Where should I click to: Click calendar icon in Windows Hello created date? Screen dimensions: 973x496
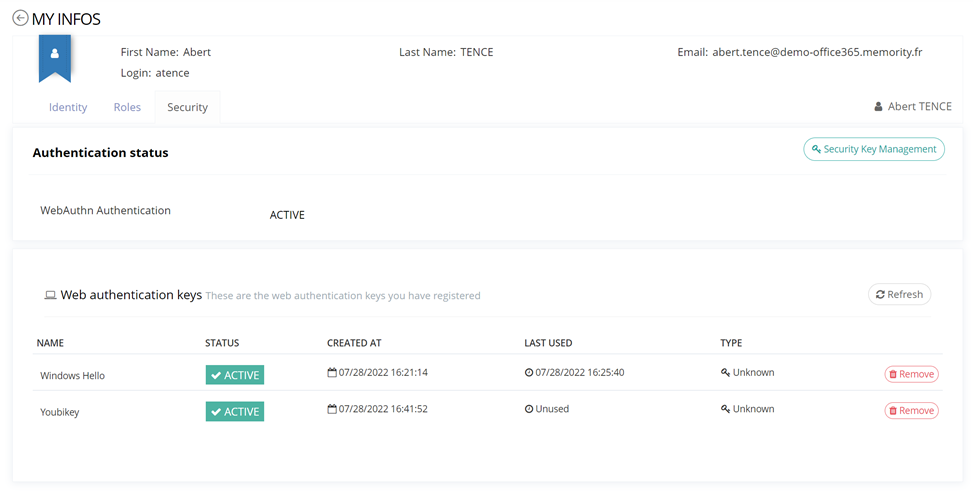(332, 373)
